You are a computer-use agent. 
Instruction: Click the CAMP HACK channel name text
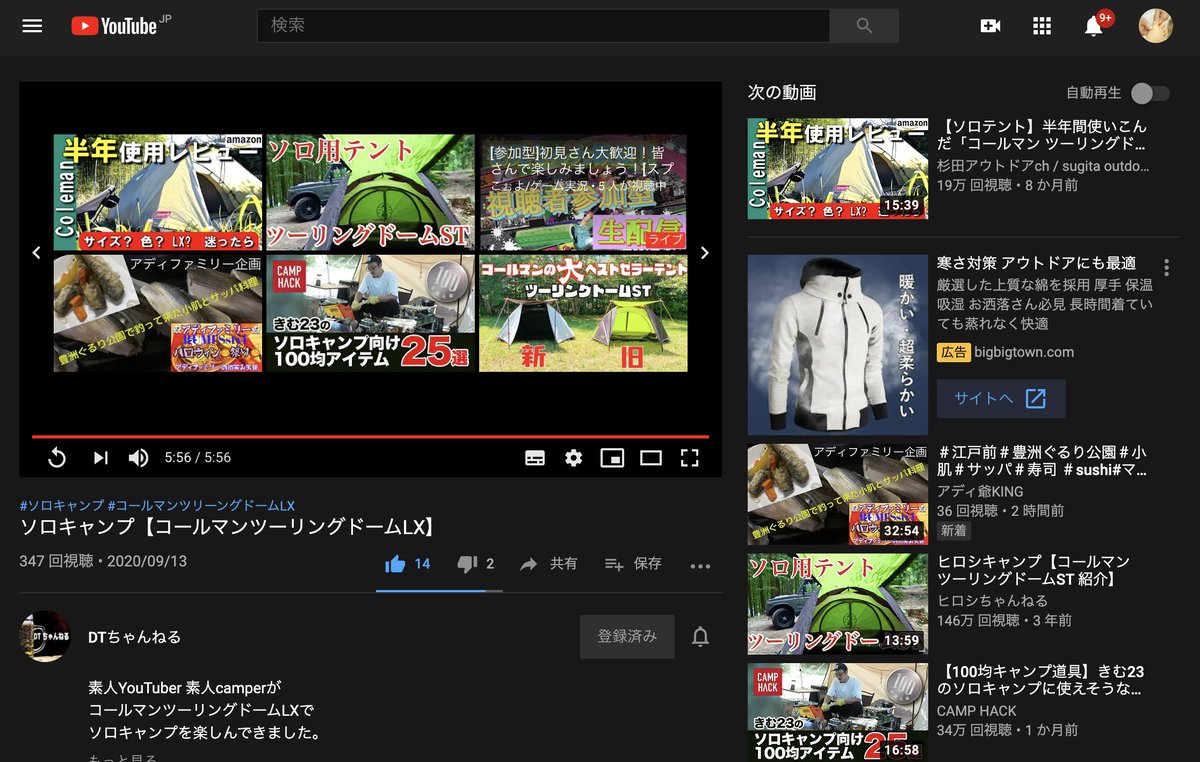(976, 711)
